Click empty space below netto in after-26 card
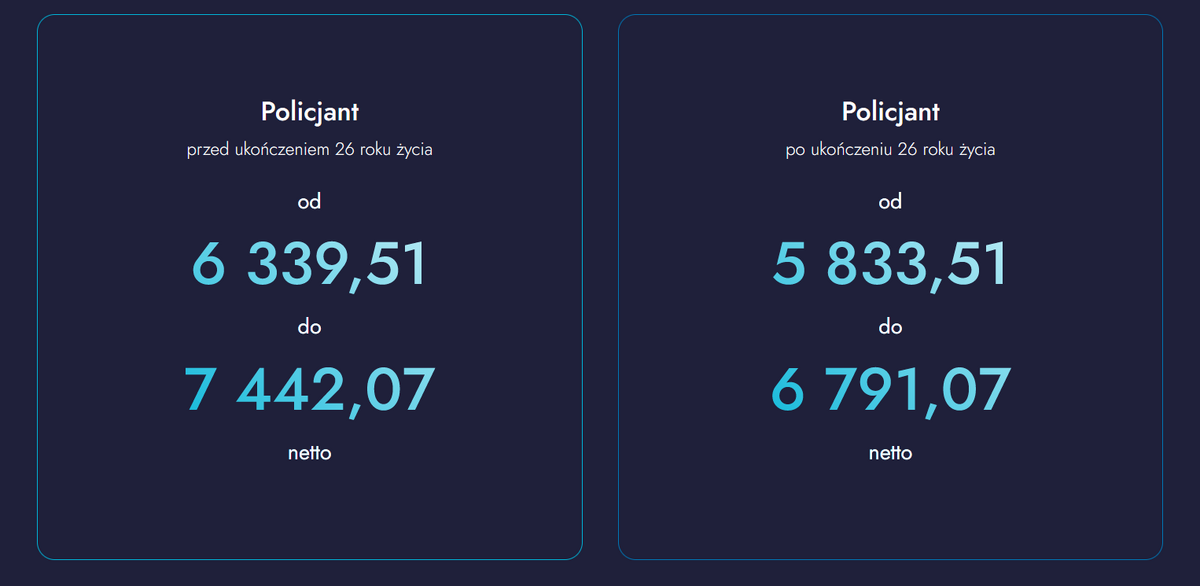The height and width of the screenshot is (586, 1200). pos(890,510)
